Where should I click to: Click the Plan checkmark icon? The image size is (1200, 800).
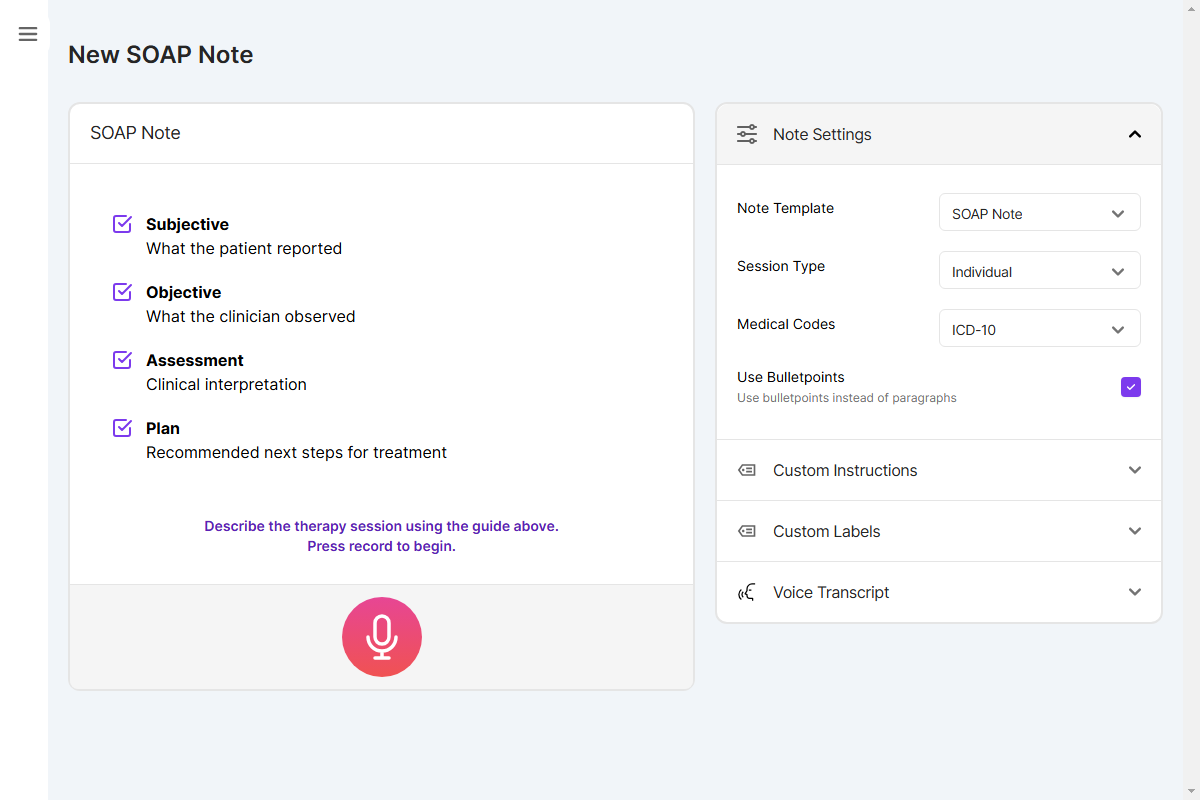(121, 426)
